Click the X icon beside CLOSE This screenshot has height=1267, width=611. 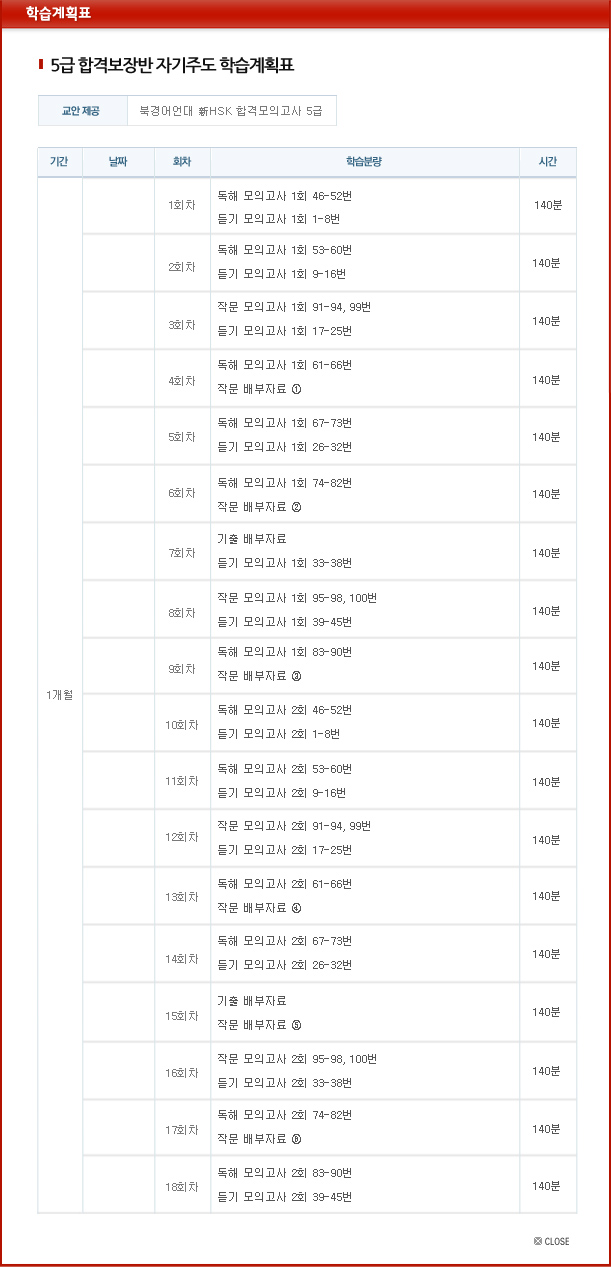pos(538,1241)
